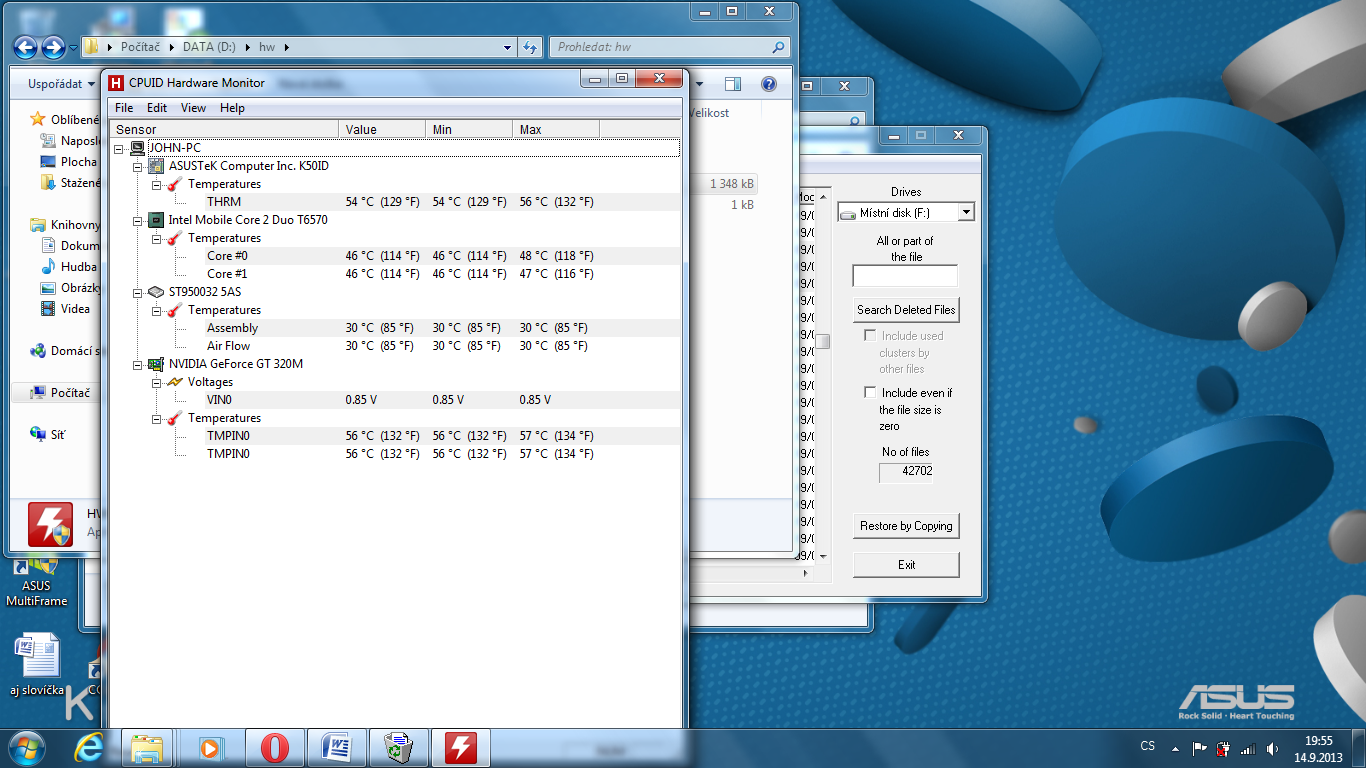Open Plocha in Explorer sidebar

coord(68,162)
